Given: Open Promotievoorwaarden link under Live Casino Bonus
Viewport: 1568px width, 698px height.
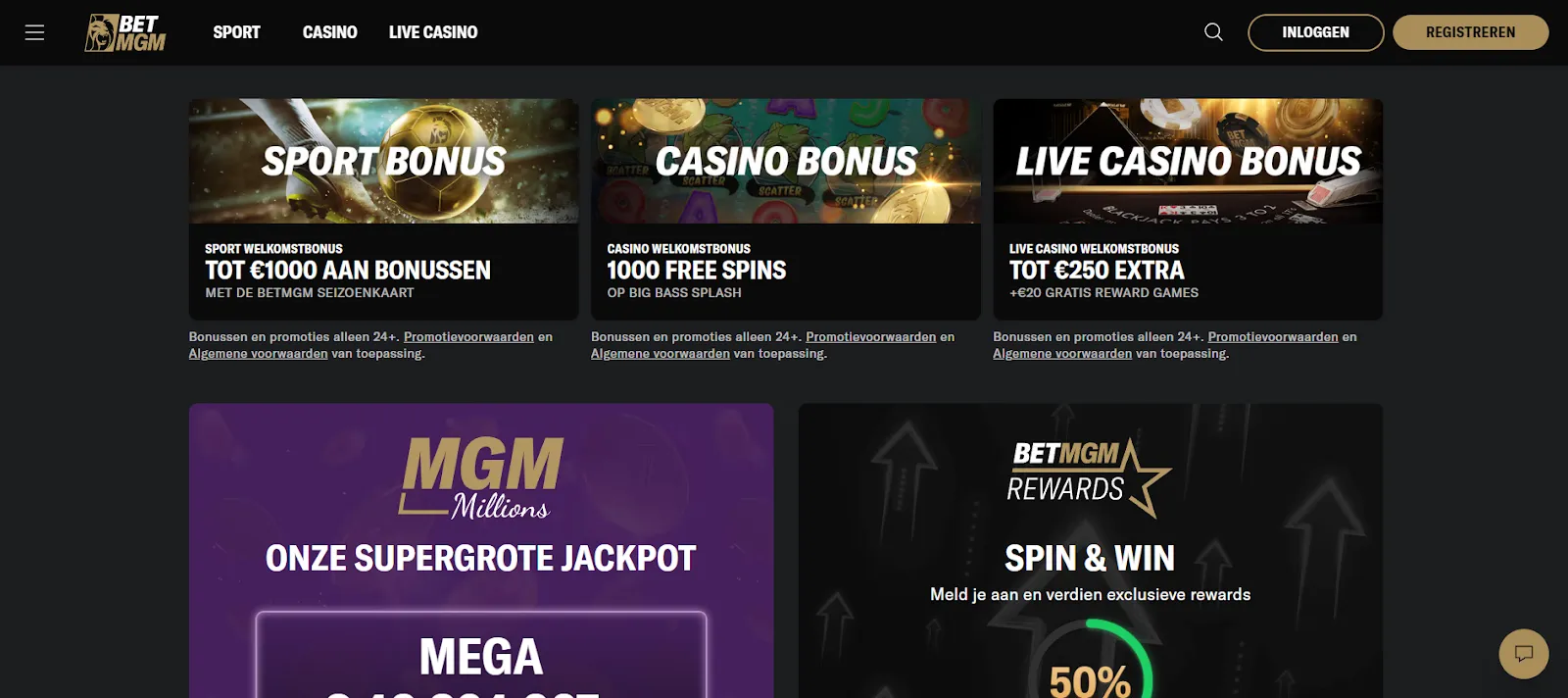Looking at the screenshot, I should [1273, 336].
